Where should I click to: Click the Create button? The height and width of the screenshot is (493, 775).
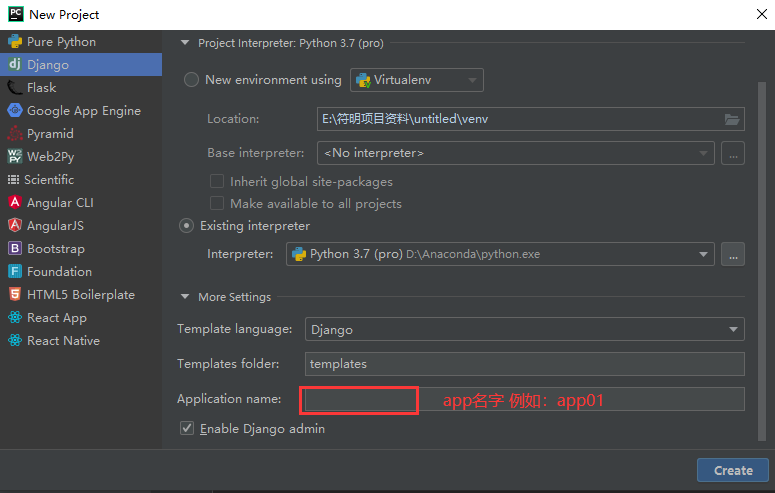(733, 470)
